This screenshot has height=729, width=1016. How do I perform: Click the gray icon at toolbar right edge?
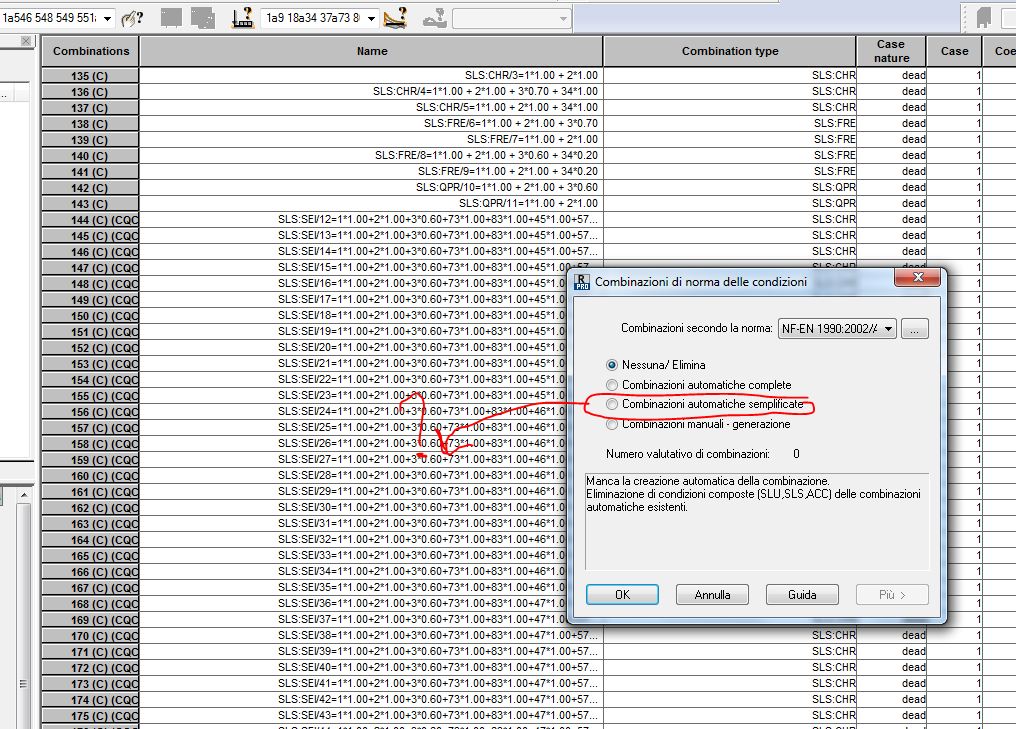[984, 17]
